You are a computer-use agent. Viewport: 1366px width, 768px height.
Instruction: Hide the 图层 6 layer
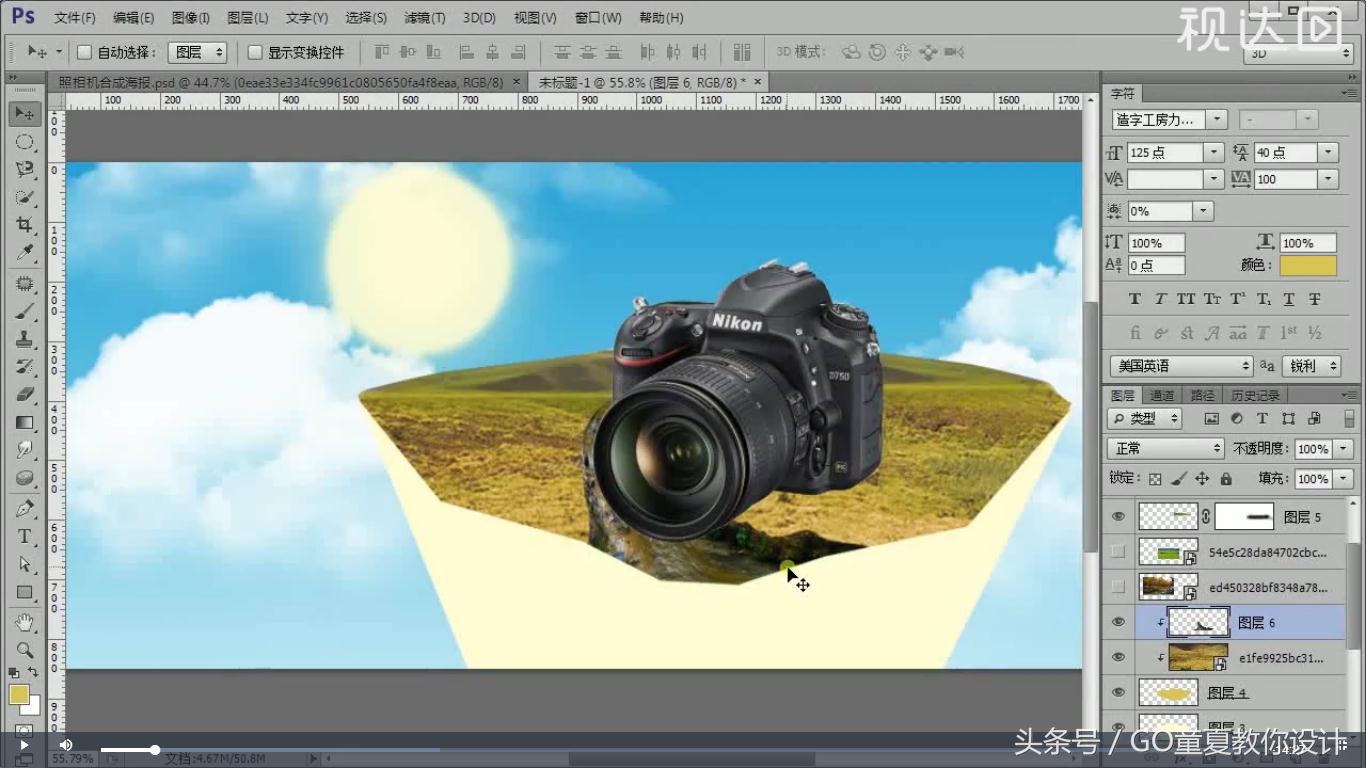coord(1117,621)
